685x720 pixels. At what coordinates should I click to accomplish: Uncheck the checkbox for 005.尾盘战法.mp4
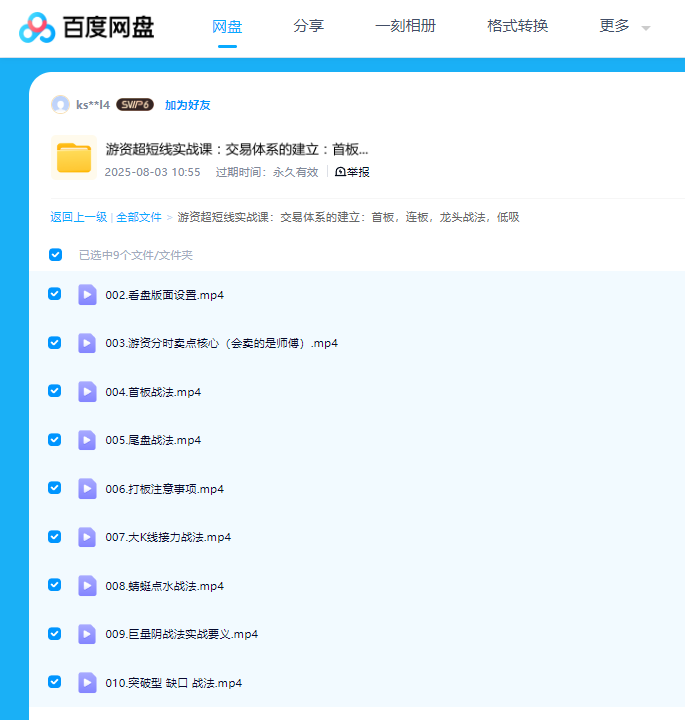tap(55, 440)
